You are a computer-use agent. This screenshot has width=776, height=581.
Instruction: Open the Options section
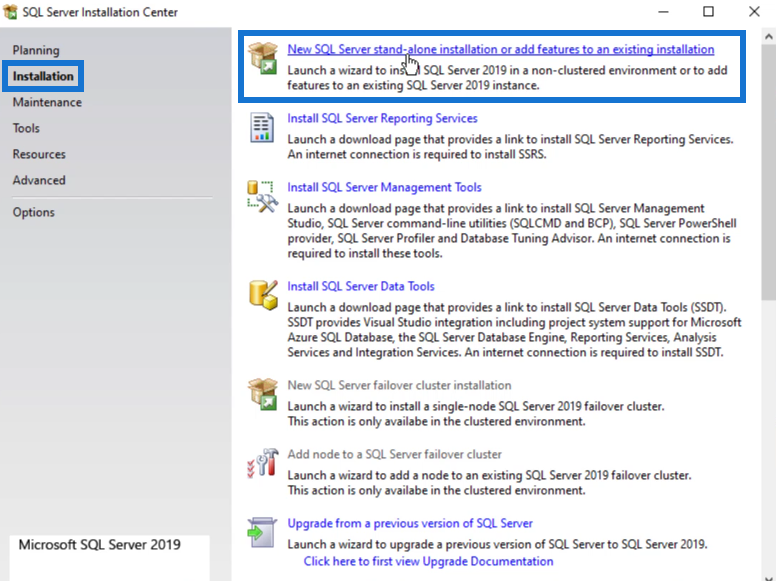(34, 212)
